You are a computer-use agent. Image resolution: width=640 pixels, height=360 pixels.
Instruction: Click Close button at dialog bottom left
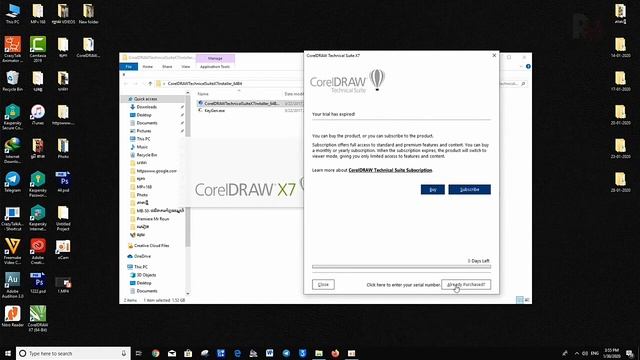(x=323, y=284)
